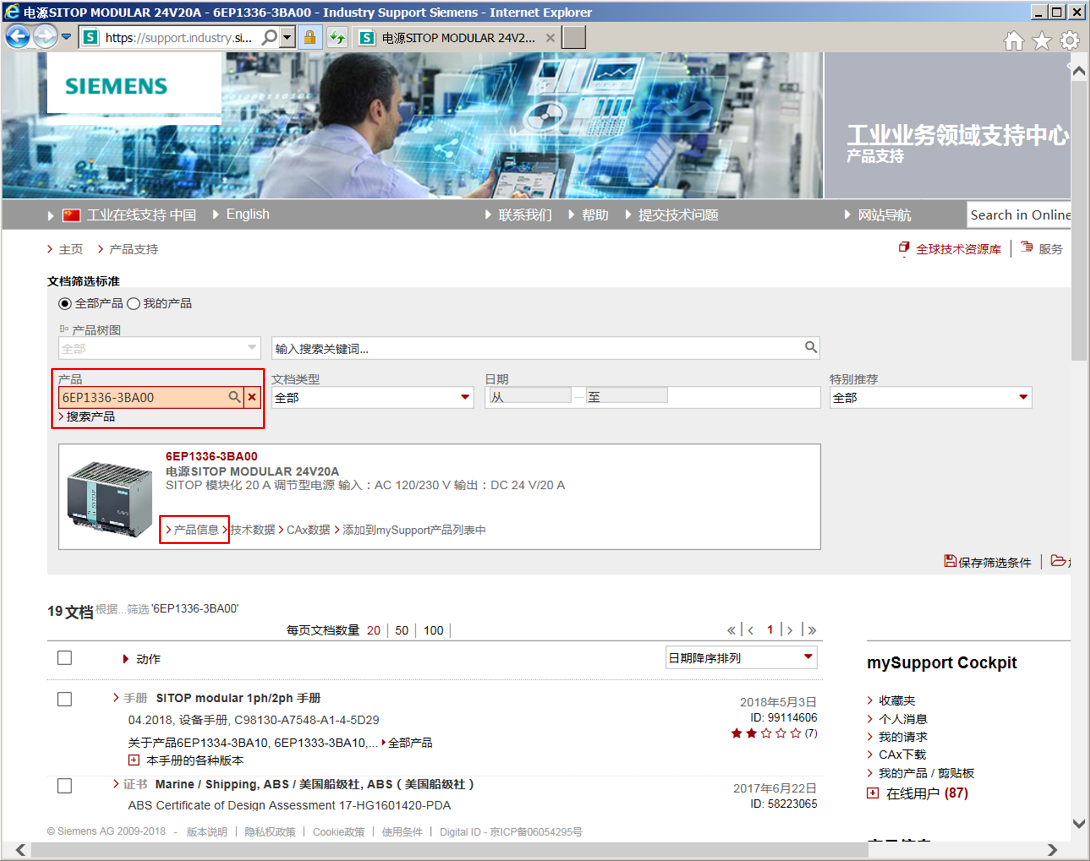Open the 特别推荐 dropdown
1090x861 pixels.
[931, 397]
